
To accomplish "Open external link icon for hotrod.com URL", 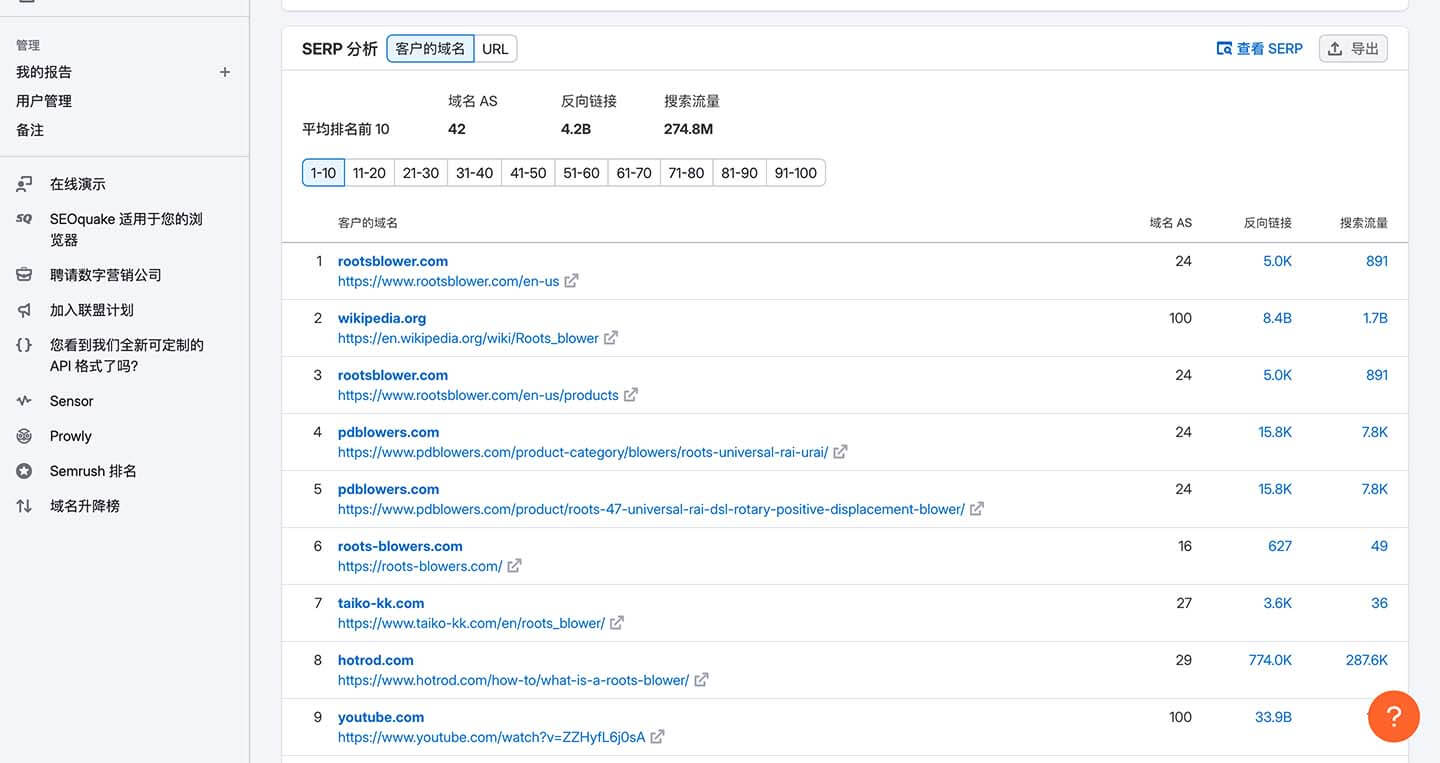I will coord(702,680).
